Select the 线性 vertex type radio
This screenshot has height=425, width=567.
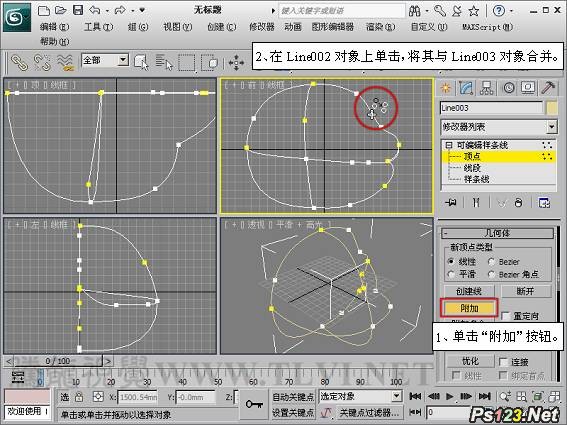(451, 261)
